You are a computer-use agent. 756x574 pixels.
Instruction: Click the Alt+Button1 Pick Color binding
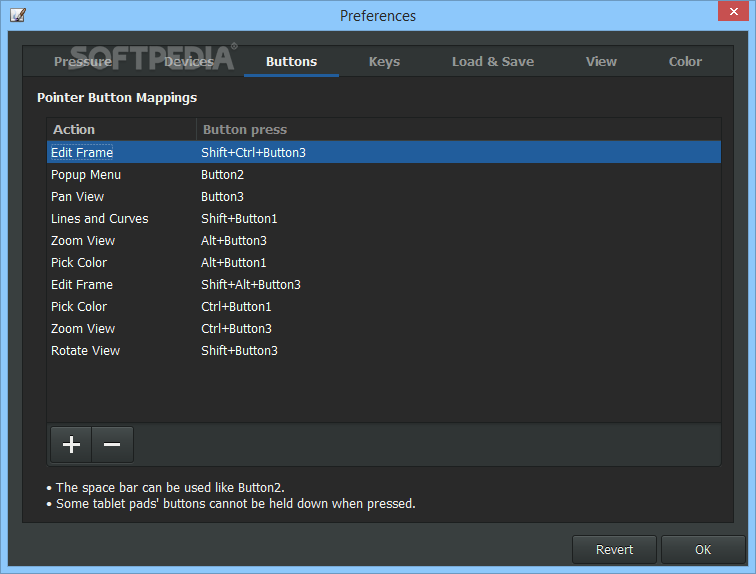(234, 263)
